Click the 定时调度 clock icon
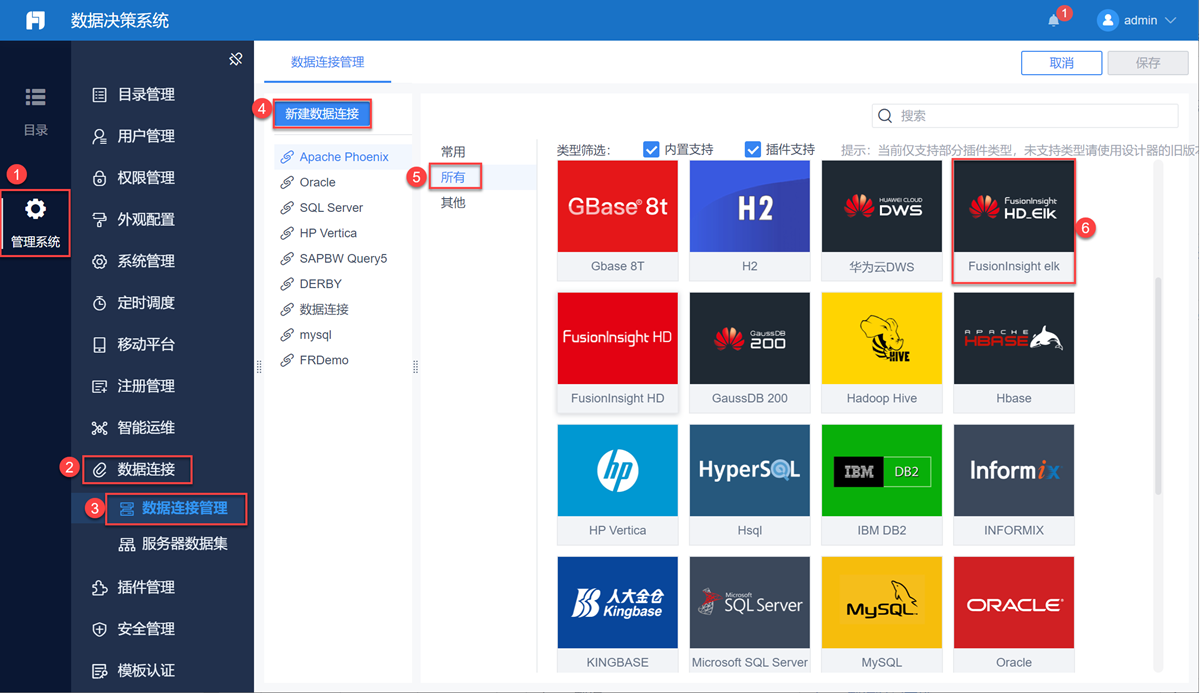Screen dimensions: 1200x693 (99, 303)
